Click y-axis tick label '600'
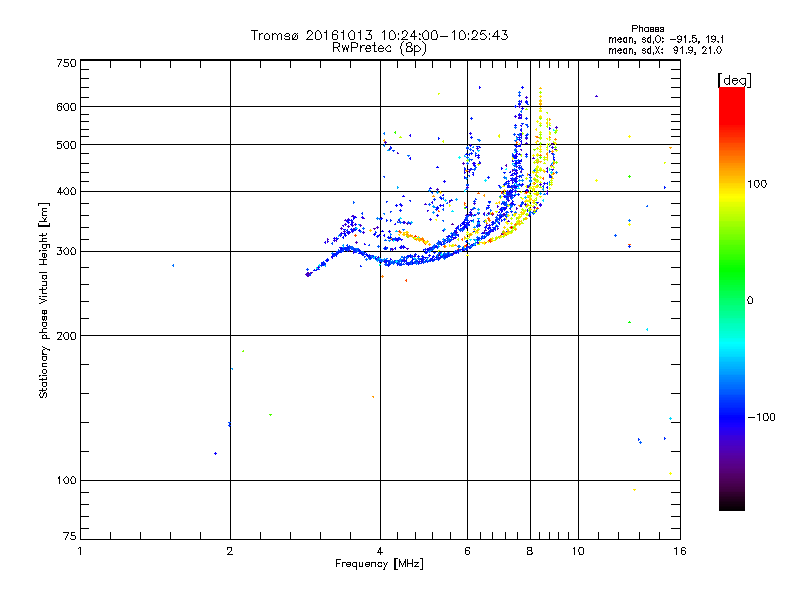Screen dimensions: 800x600 (66, 107)
